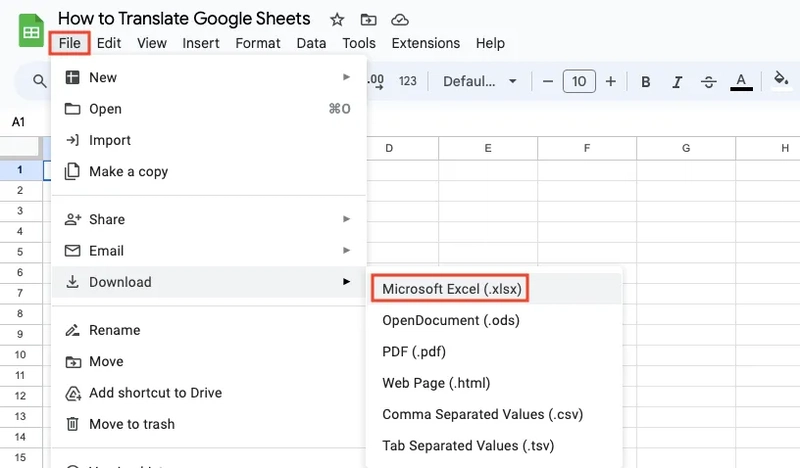Click the trash can icon

pyautogui.click(x=72, y=424)
